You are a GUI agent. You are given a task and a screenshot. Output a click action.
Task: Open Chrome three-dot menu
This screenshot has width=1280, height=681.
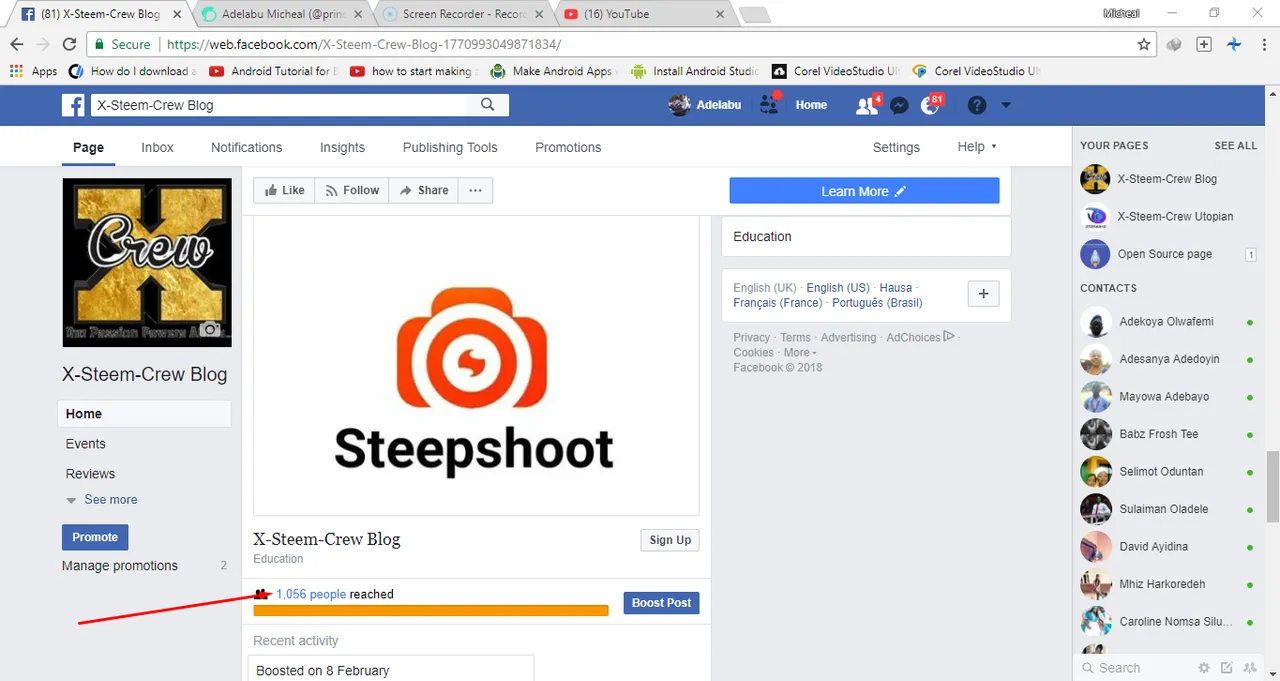click(1263, 45)
